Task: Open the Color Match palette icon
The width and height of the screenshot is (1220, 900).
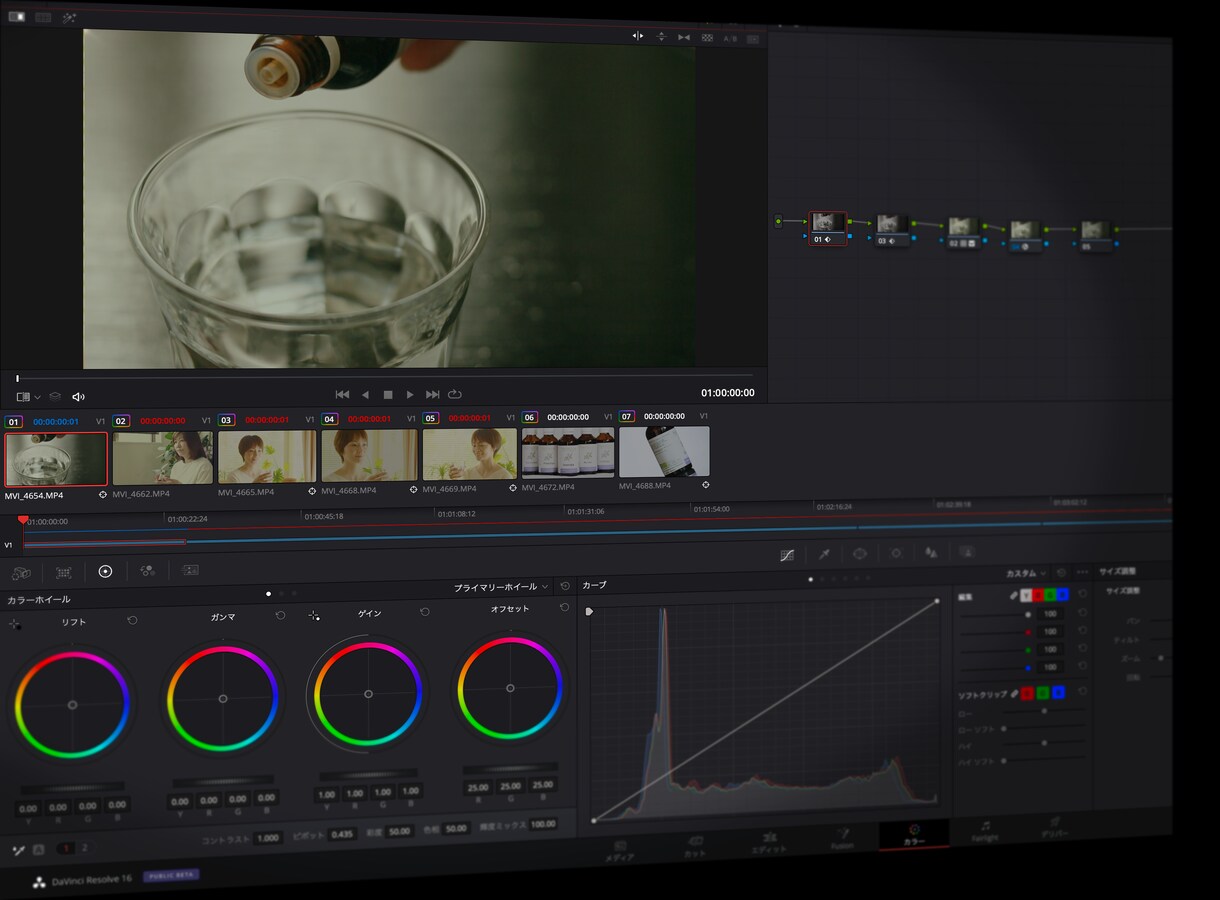Action: pyautogui.click(x=63, y=573)
